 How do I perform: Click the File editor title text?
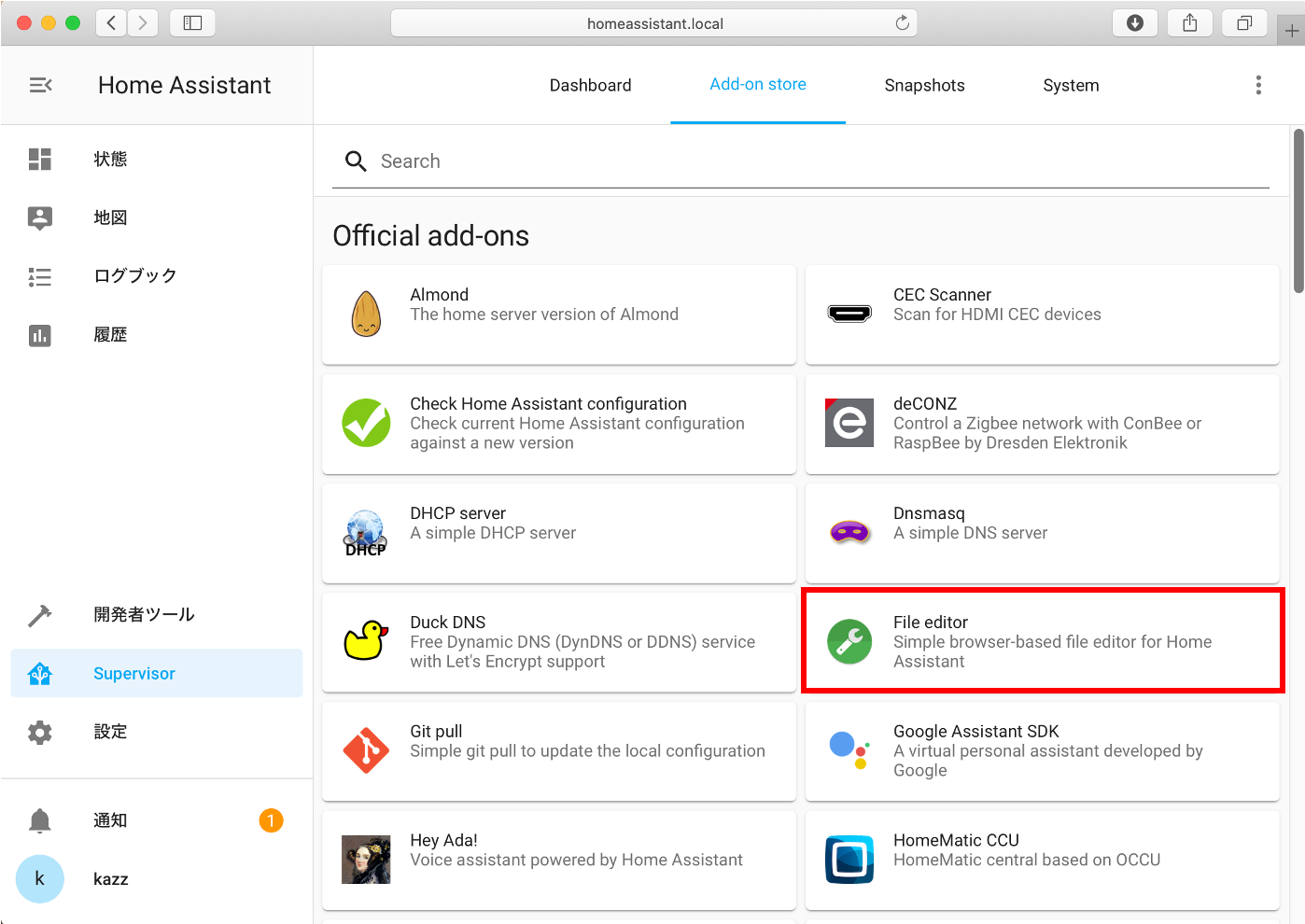coord(931,623)
